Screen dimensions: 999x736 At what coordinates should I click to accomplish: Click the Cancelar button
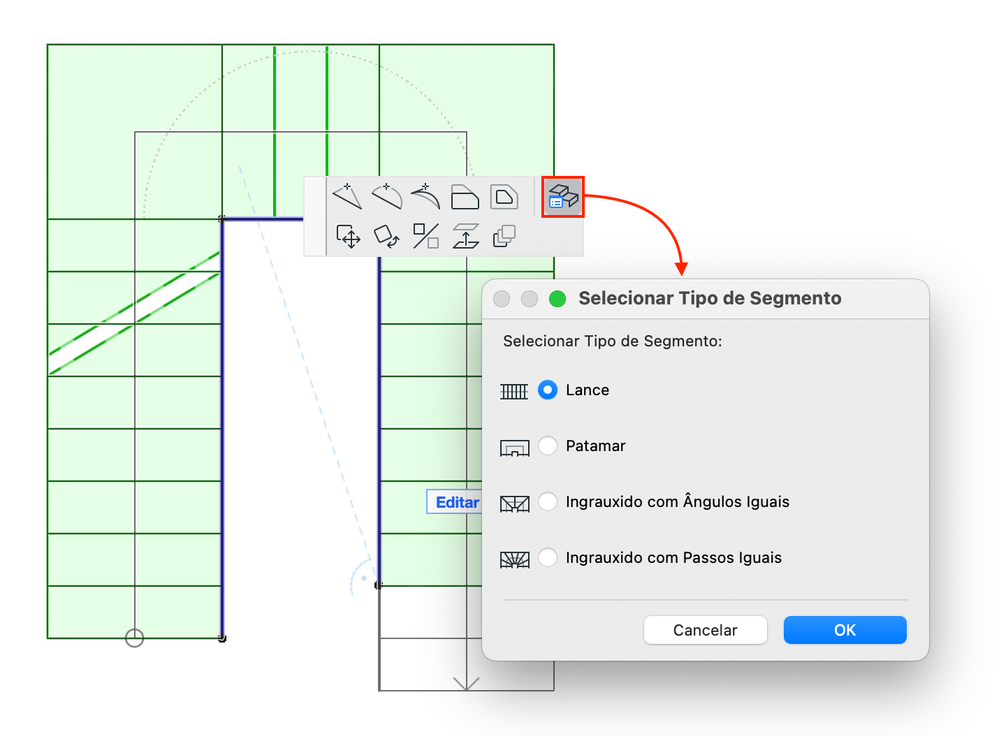point(705,630)
